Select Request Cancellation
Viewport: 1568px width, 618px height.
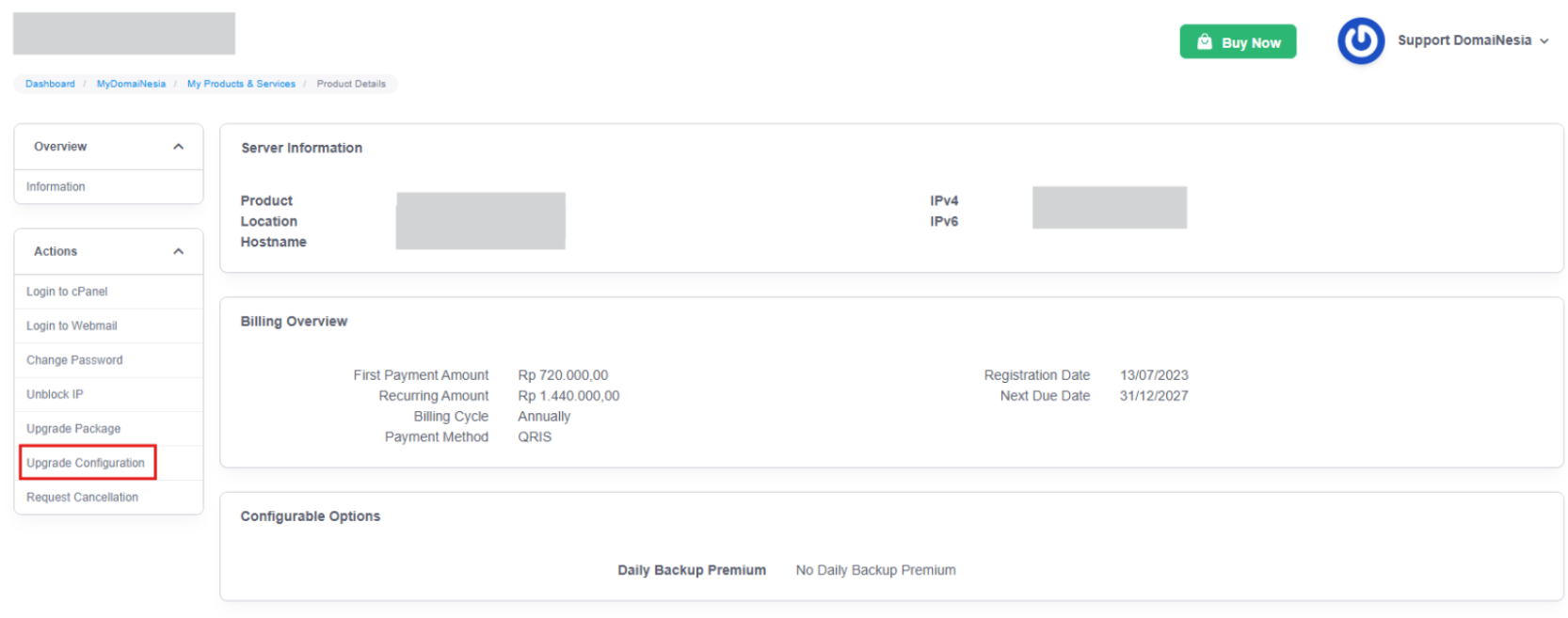click(x=81, y=497)
